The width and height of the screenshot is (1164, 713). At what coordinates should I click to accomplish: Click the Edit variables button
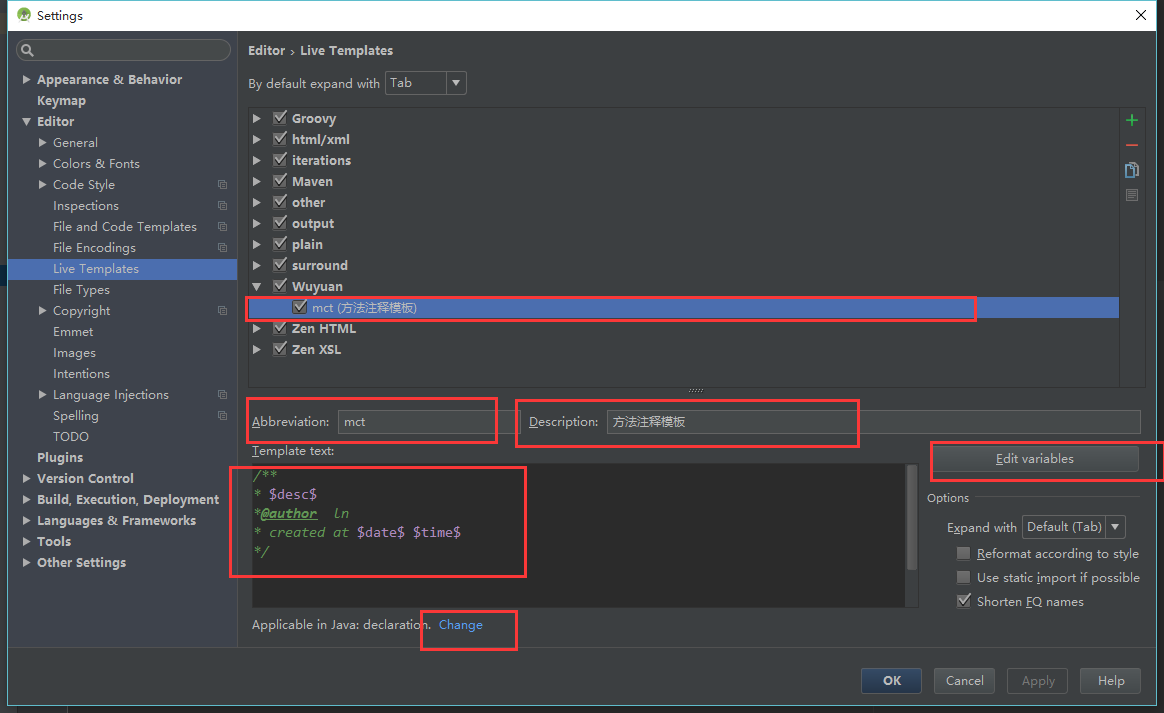tap(1035, 459)
